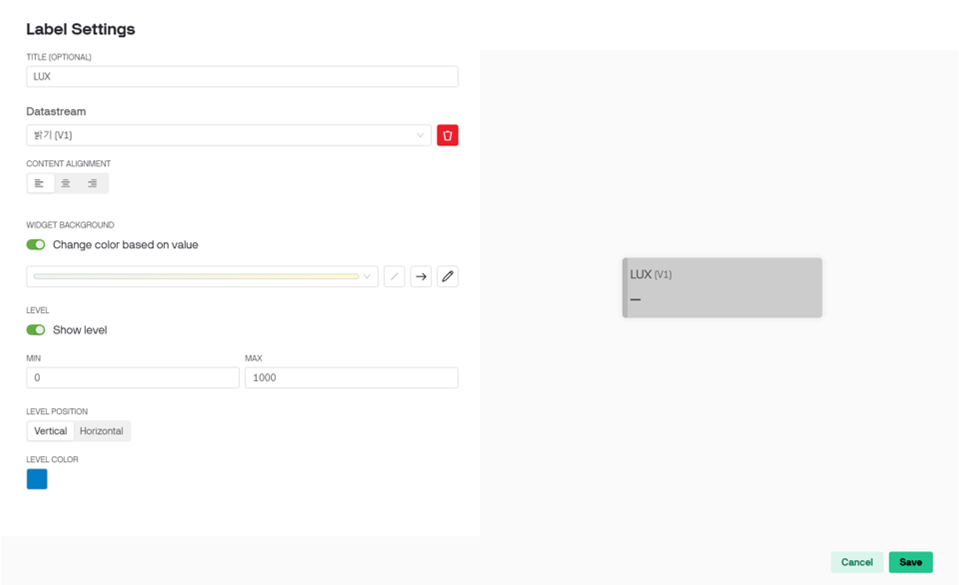959x585 pixels.
Task: Click the diagonal line gradient type icon
Action: click(x=394, y=277)
